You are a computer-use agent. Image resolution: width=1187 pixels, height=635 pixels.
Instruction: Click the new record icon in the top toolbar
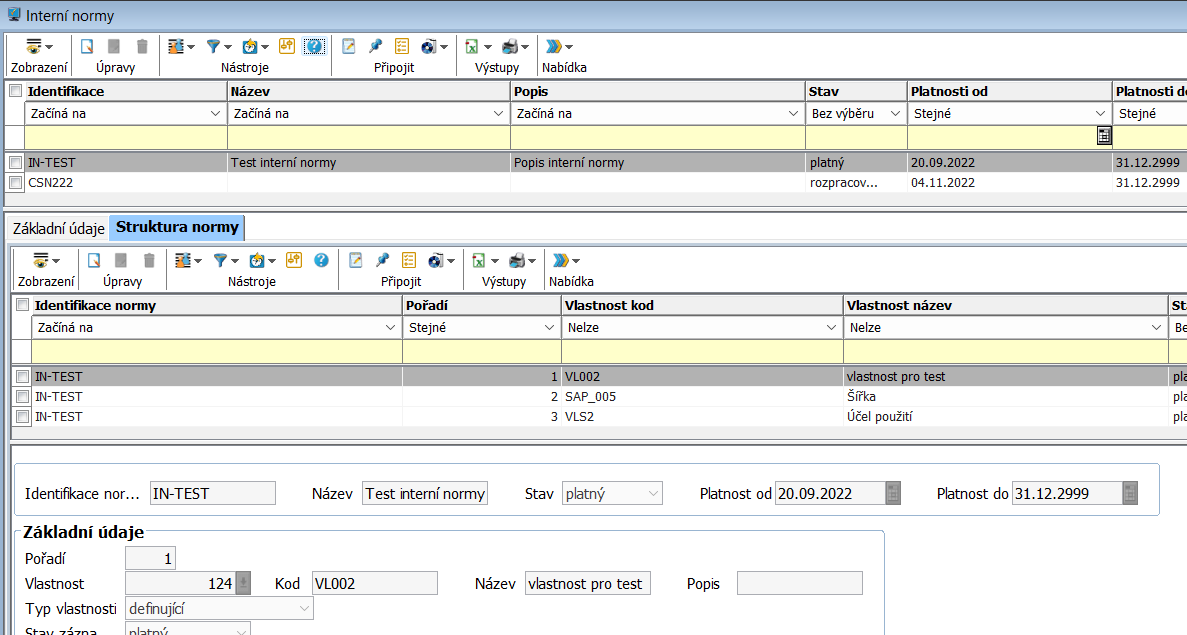coord(86,46)
